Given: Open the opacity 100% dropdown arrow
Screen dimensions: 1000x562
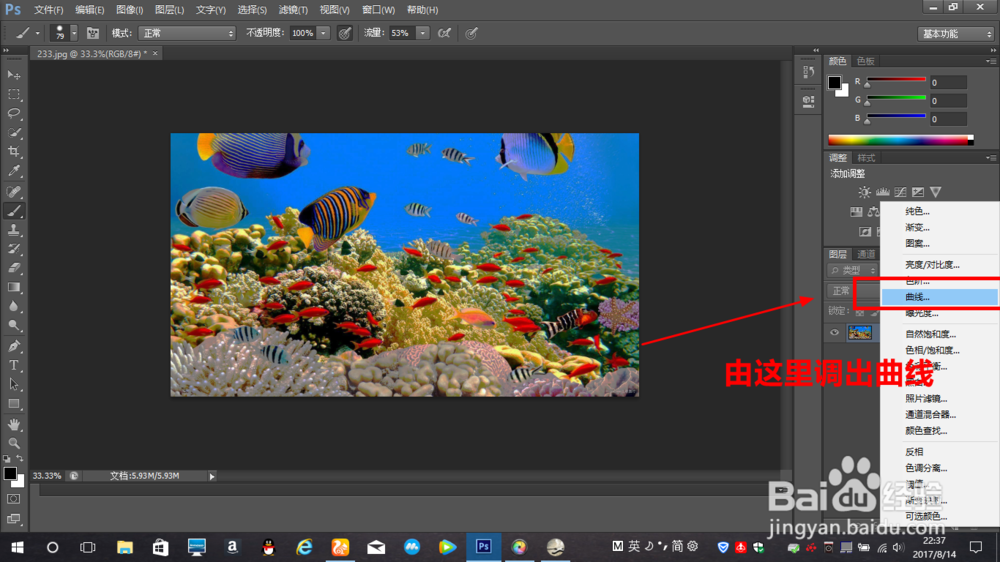Looking at the screenshot, I should tap(323, 33).
